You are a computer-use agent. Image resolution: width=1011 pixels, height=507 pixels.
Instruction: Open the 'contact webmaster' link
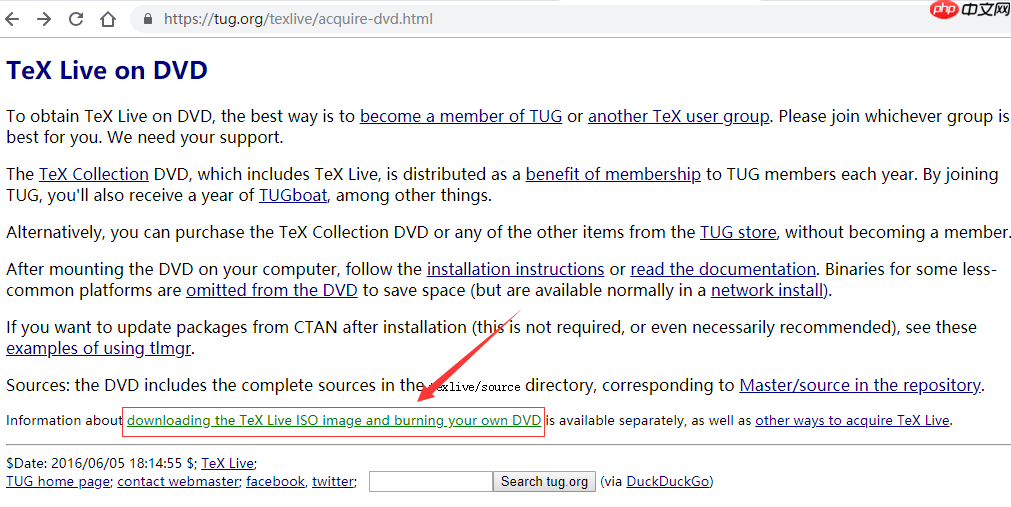[178, 481]
